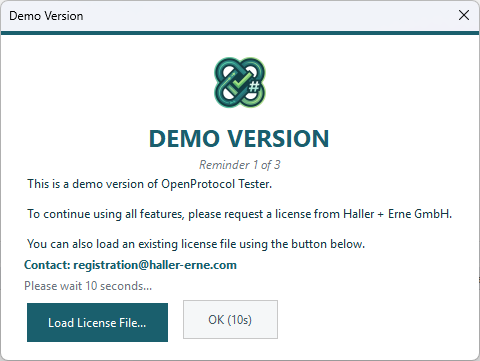Confirm with the OK (10s) button

230,319
